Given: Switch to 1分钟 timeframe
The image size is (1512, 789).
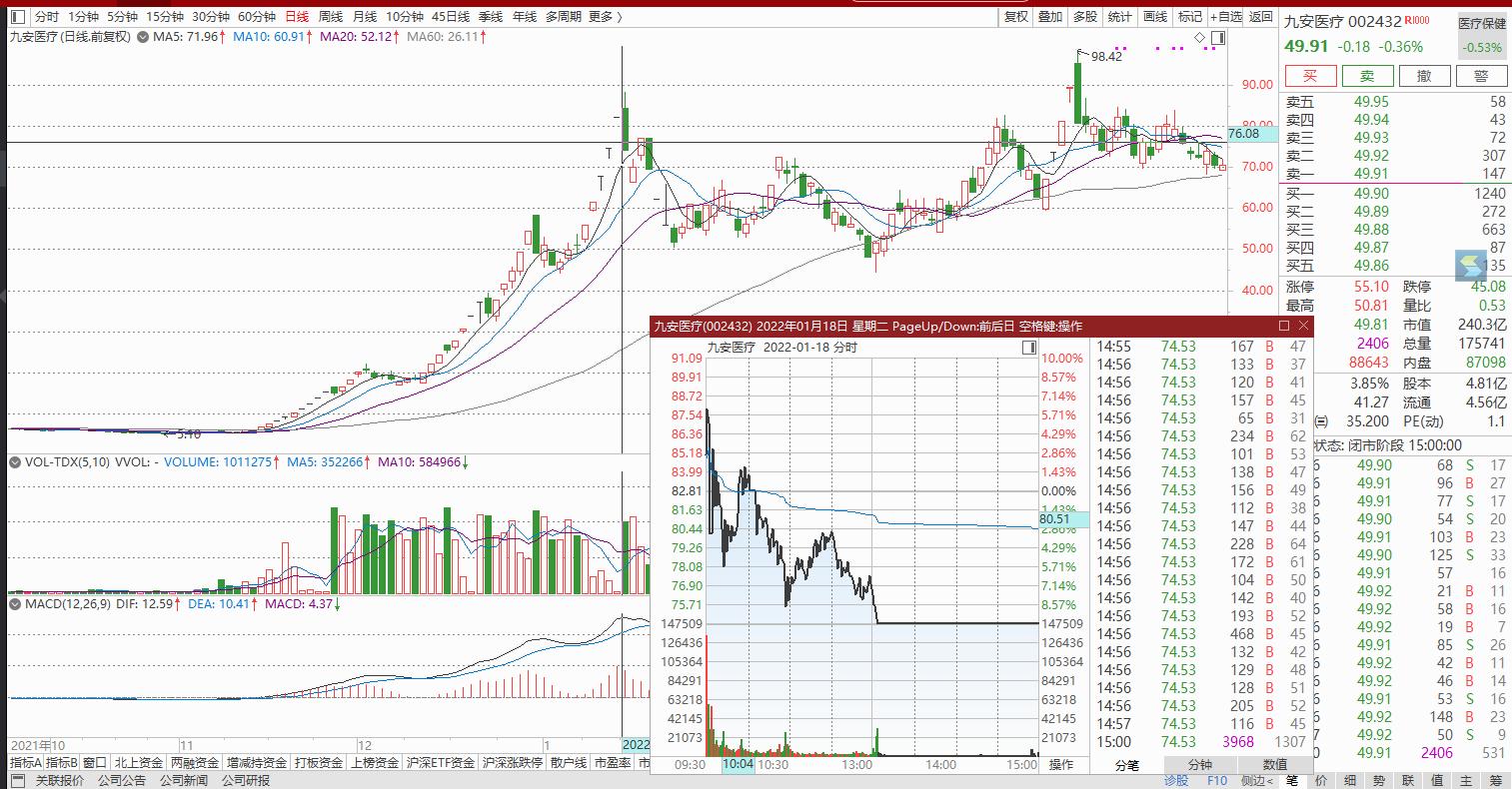Looking at the screenshot, I should (83, 17).
